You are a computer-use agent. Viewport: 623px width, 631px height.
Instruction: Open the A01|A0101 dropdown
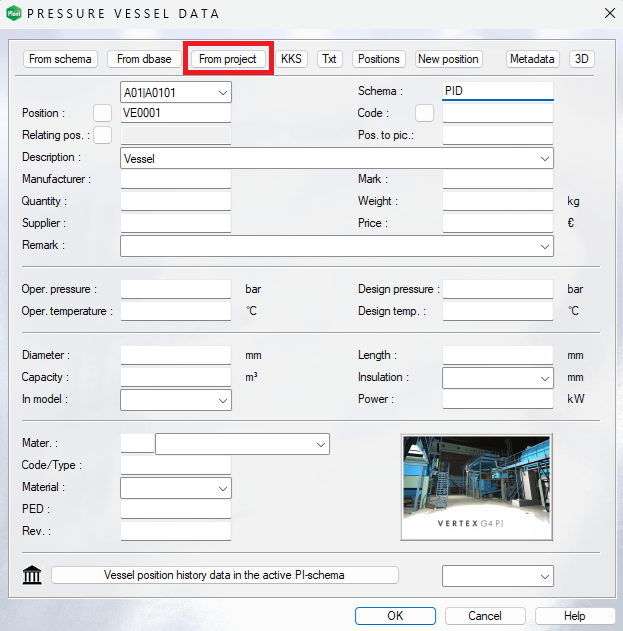[176, 92]
